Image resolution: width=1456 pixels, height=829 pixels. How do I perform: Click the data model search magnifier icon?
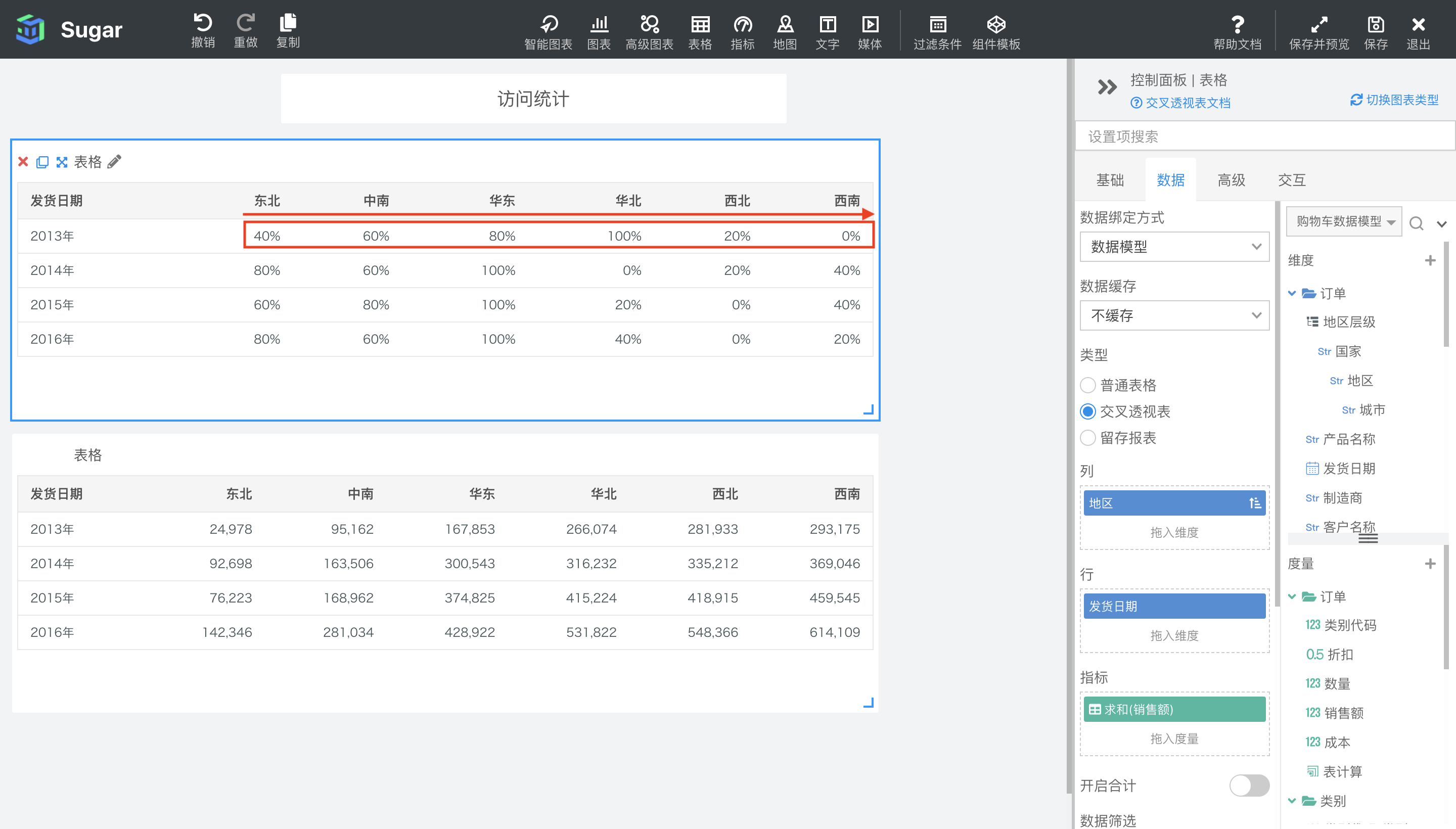(1416, 223)
